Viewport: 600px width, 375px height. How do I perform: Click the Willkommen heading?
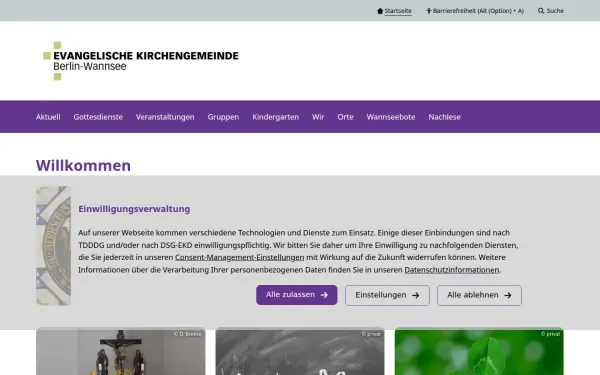[83, 166]
